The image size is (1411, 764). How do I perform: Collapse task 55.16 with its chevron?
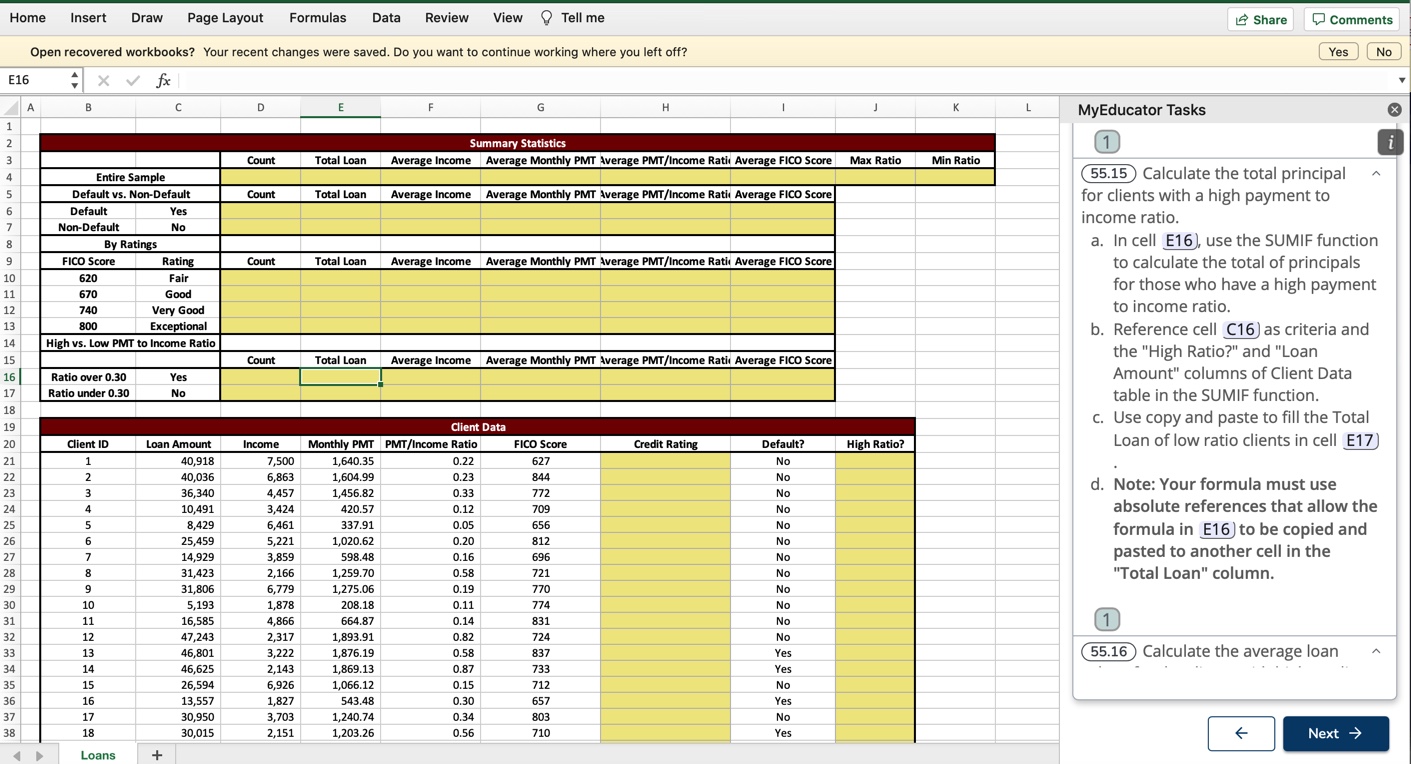1376,652
